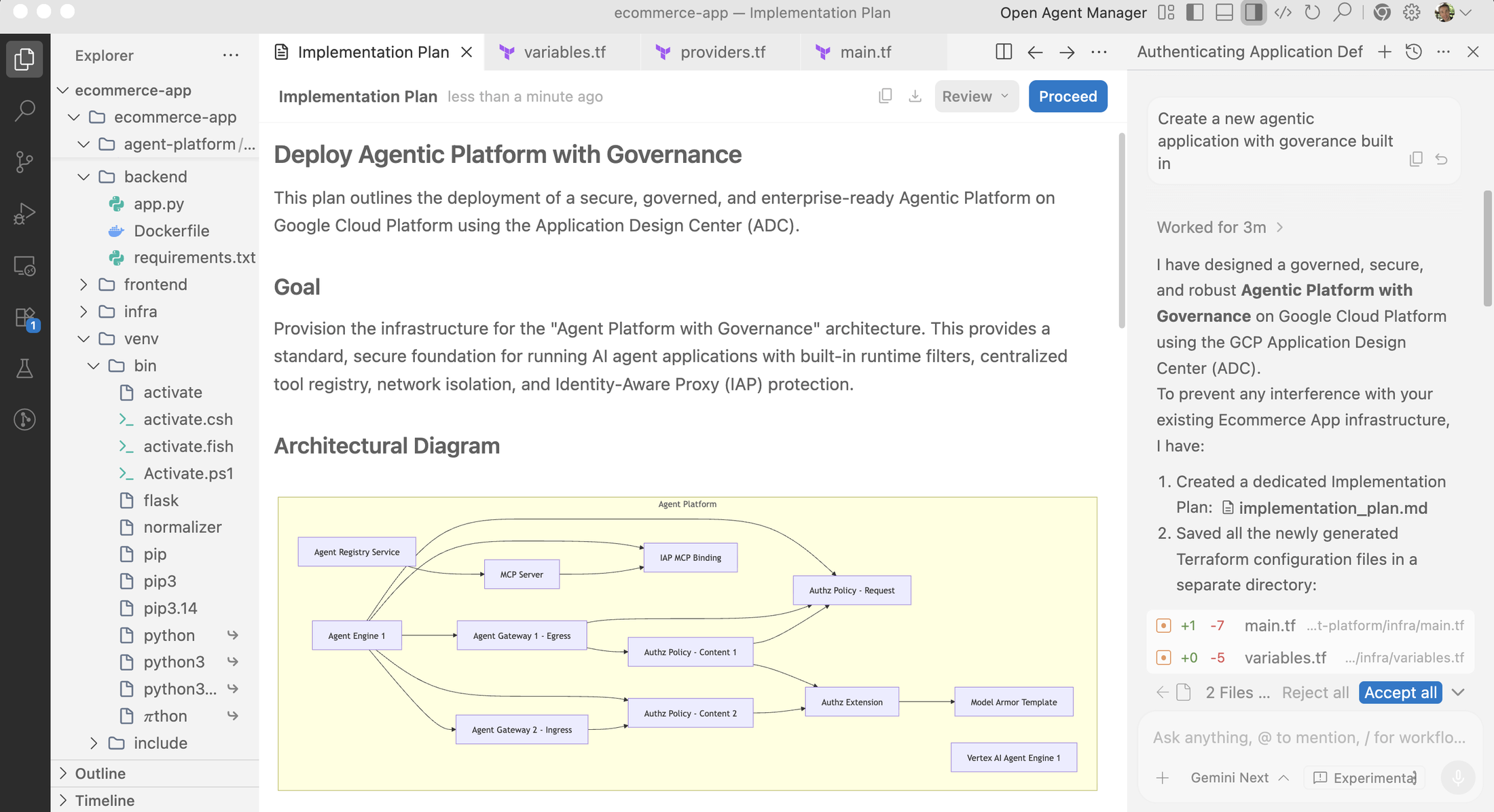Open Accept all options chevron
The image size is (1494, 812).
1458,693
